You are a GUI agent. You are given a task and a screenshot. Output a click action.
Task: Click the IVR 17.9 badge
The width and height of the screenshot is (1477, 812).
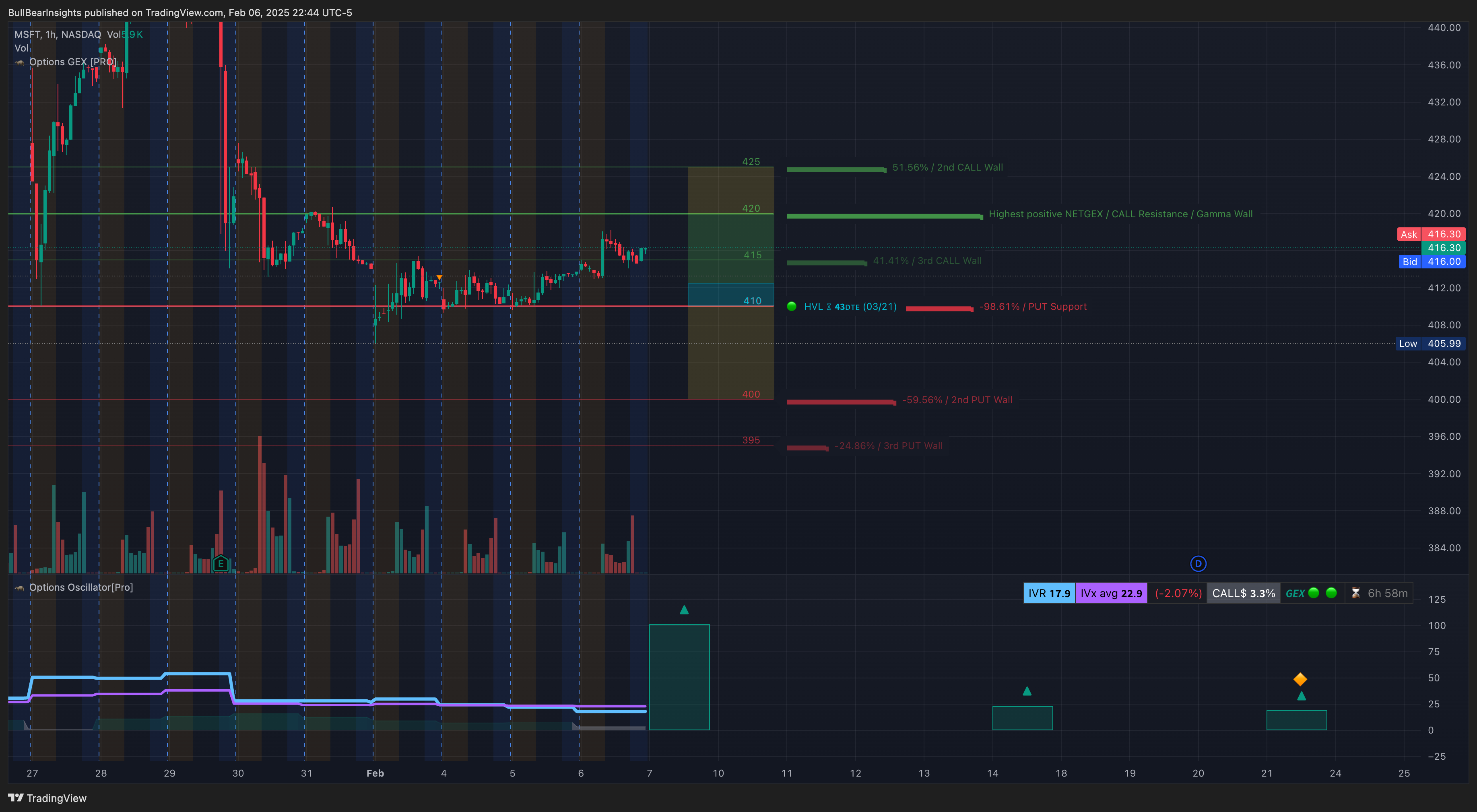click(x=1049, y=593)
